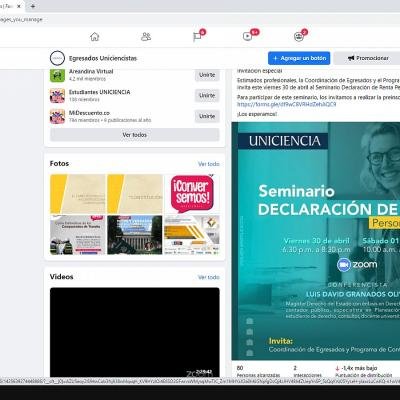Click the MiDescuento.co group icon
Image resolution: width=400 pixels, height=400 pixels.
tap(57, 116)
